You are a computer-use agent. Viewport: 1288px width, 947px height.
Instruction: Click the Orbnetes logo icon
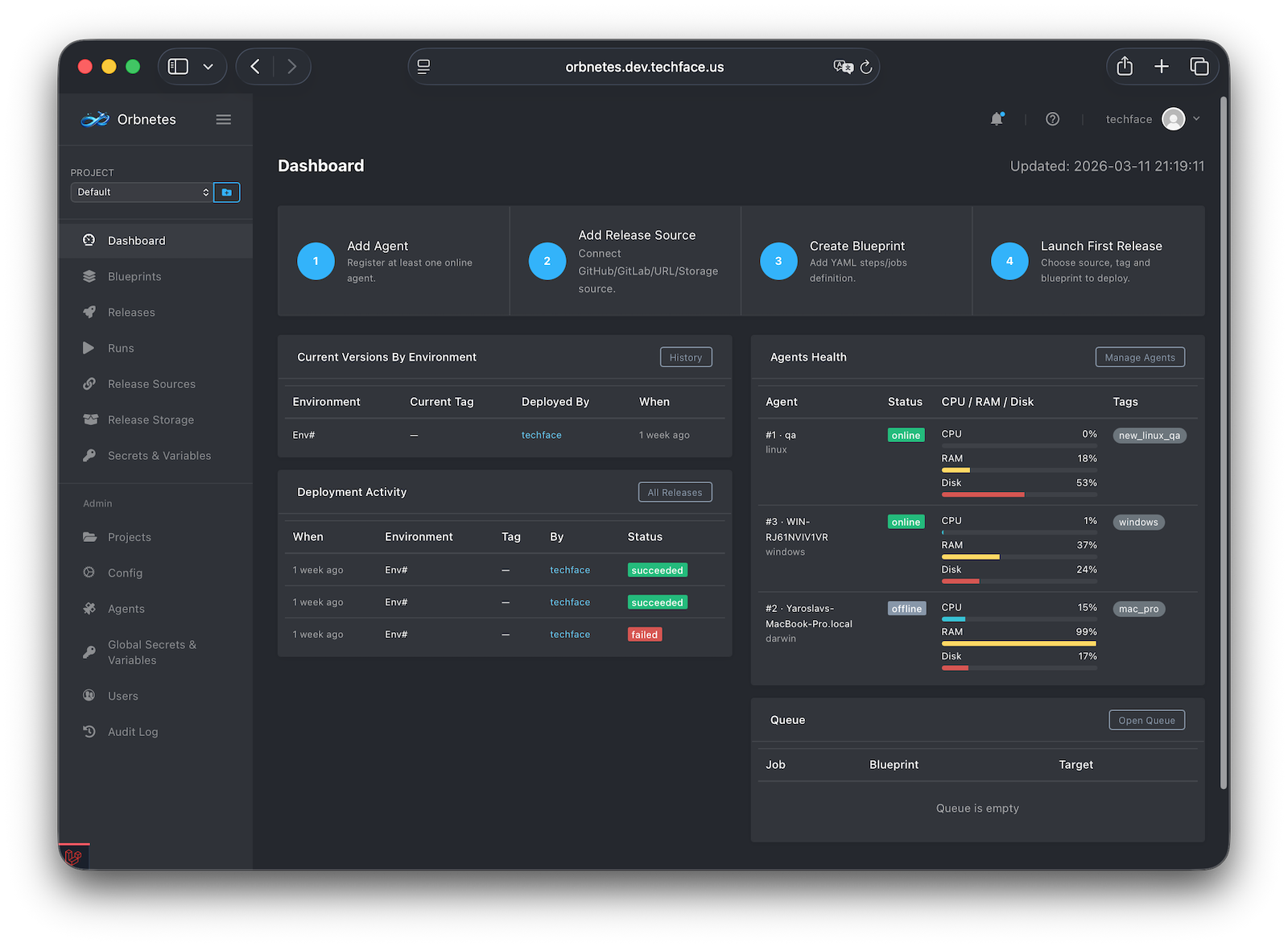[95, 119]
